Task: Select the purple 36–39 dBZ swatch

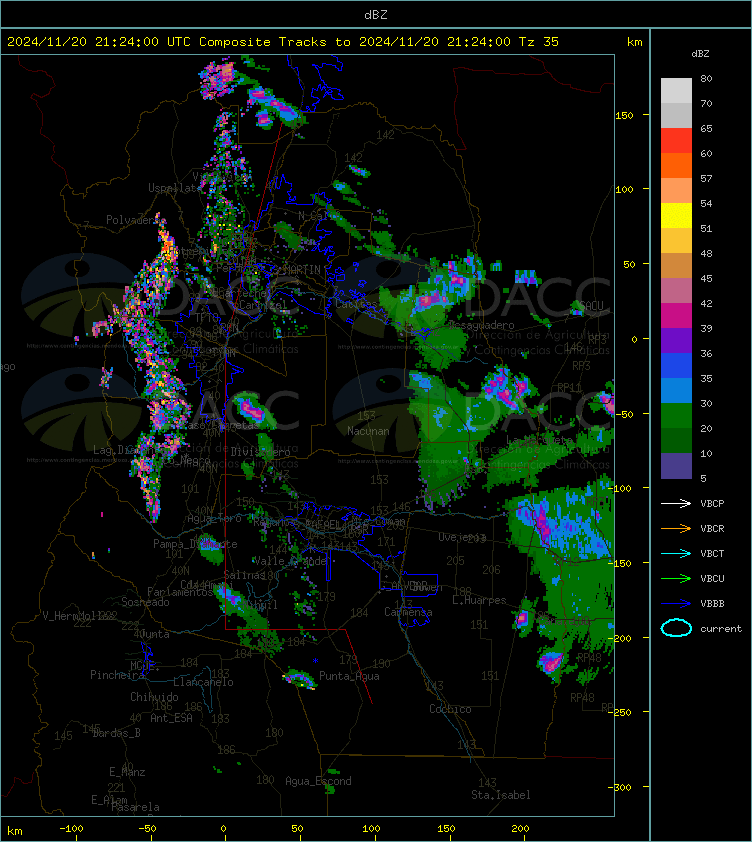Action: tap(676, 340)
